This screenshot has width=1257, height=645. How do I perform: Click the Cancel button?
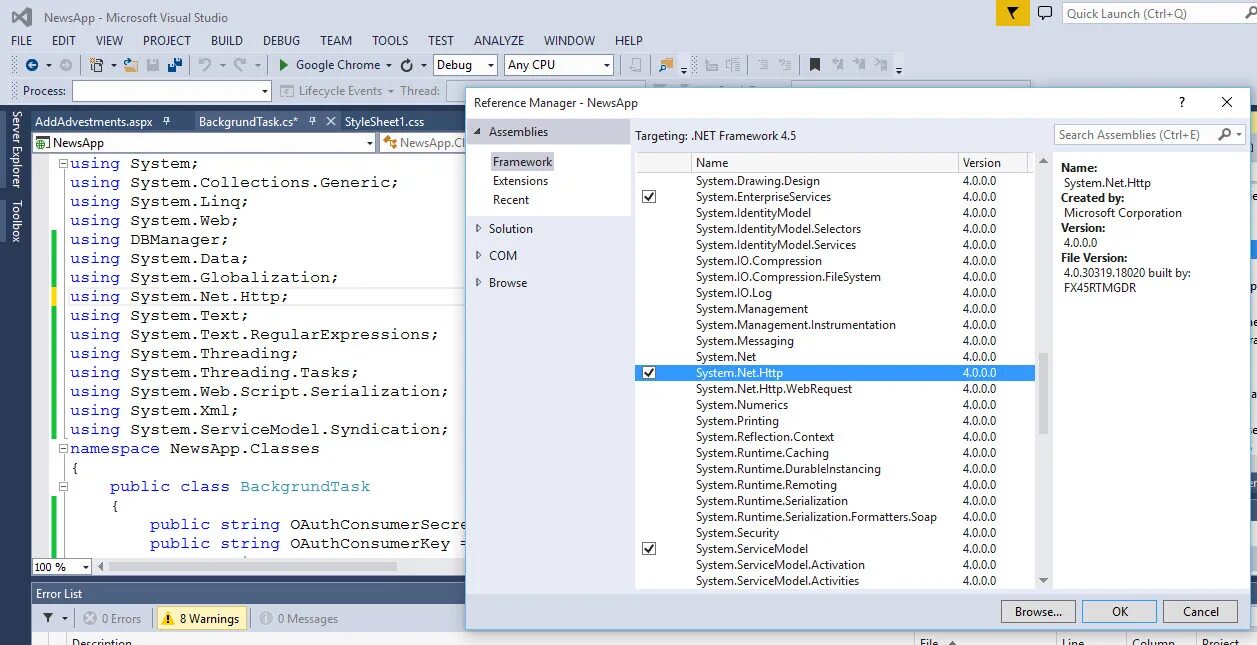[x=1201, y=612]
